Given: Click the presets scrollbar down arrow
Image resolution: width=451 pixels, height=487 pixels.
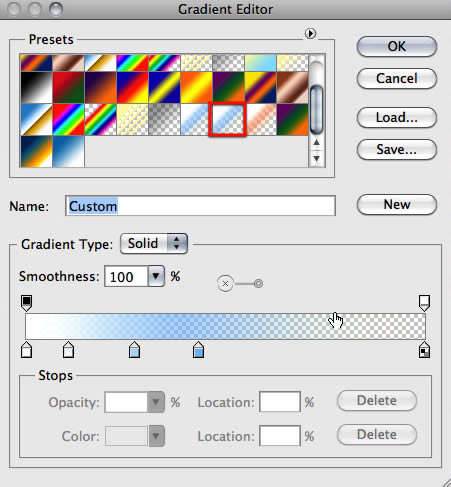Looking at the screenshot, I should coord(317,159).
